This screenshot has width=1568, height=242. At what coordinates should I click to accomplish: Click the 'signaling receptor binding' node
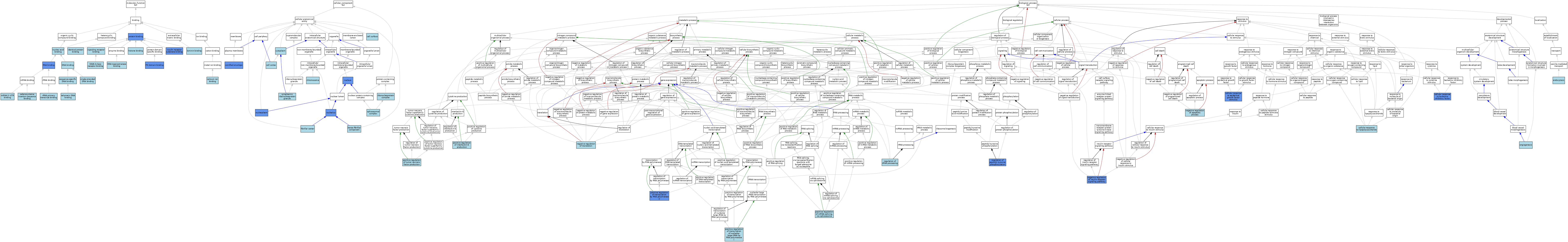pos(96,51)
